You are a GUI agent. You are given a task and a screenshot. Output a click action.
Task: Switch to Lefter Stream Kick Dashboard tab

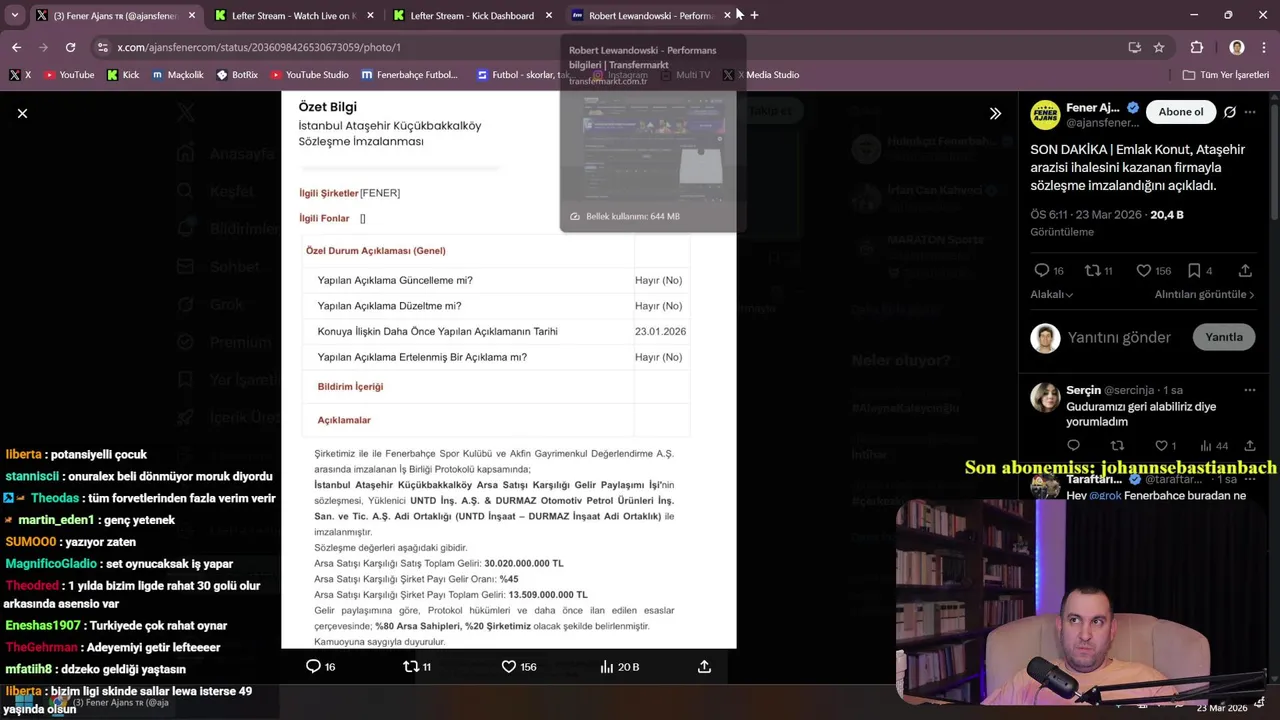[x=470, y=15]
